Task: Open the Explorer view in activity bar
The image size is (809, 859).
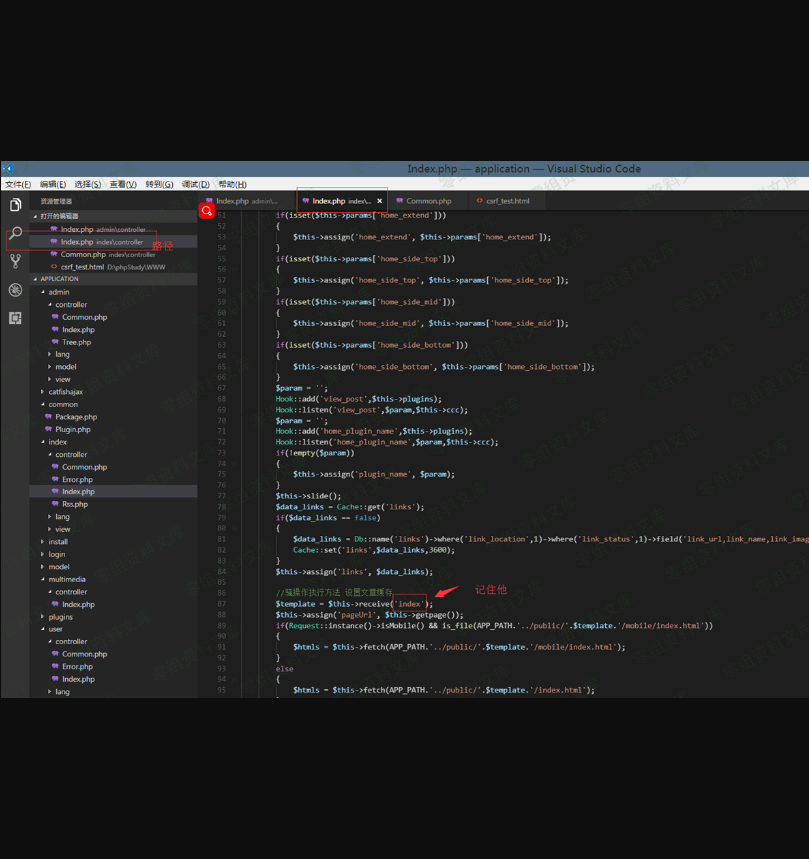Action: 15,205
